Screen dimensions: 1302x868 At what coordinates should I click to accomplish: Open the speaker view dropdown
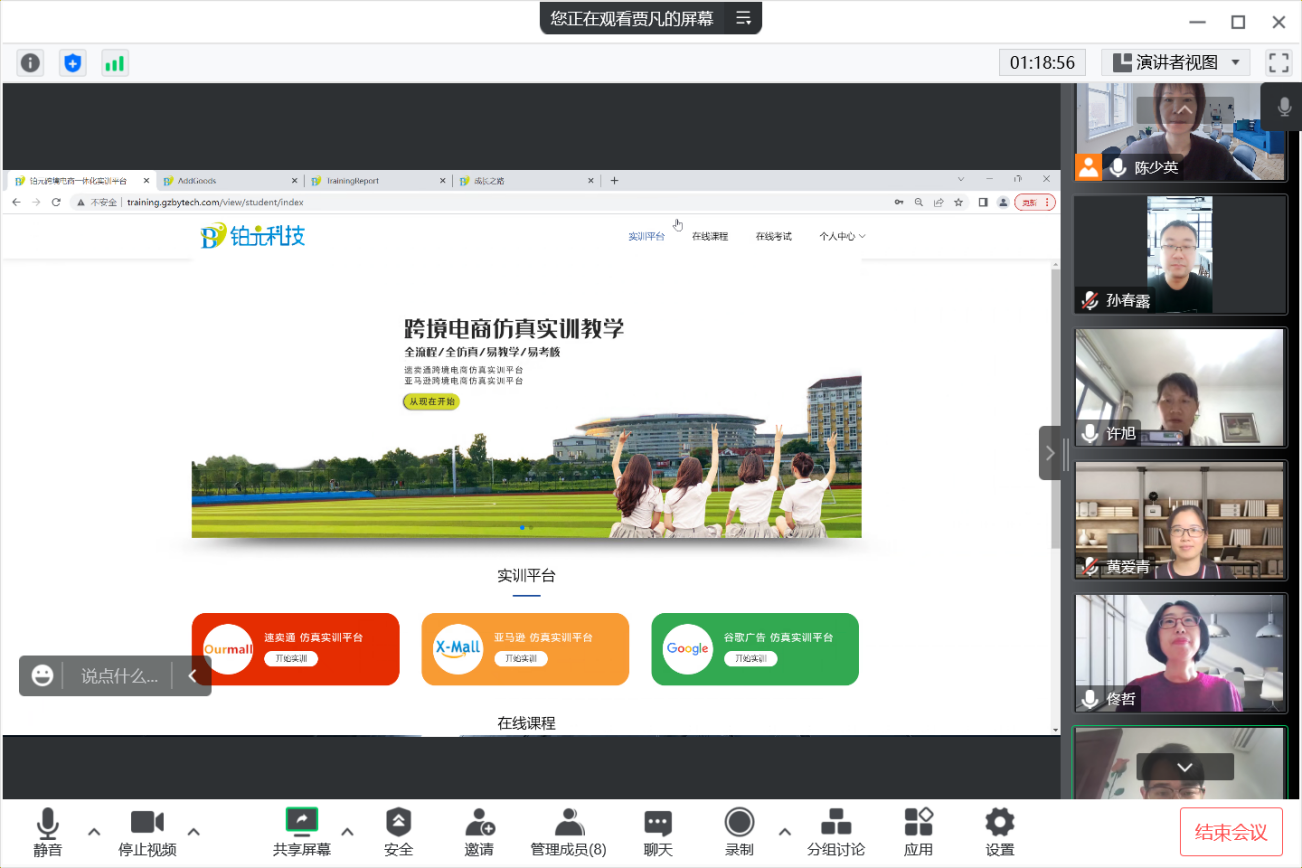coord(1176,63)
